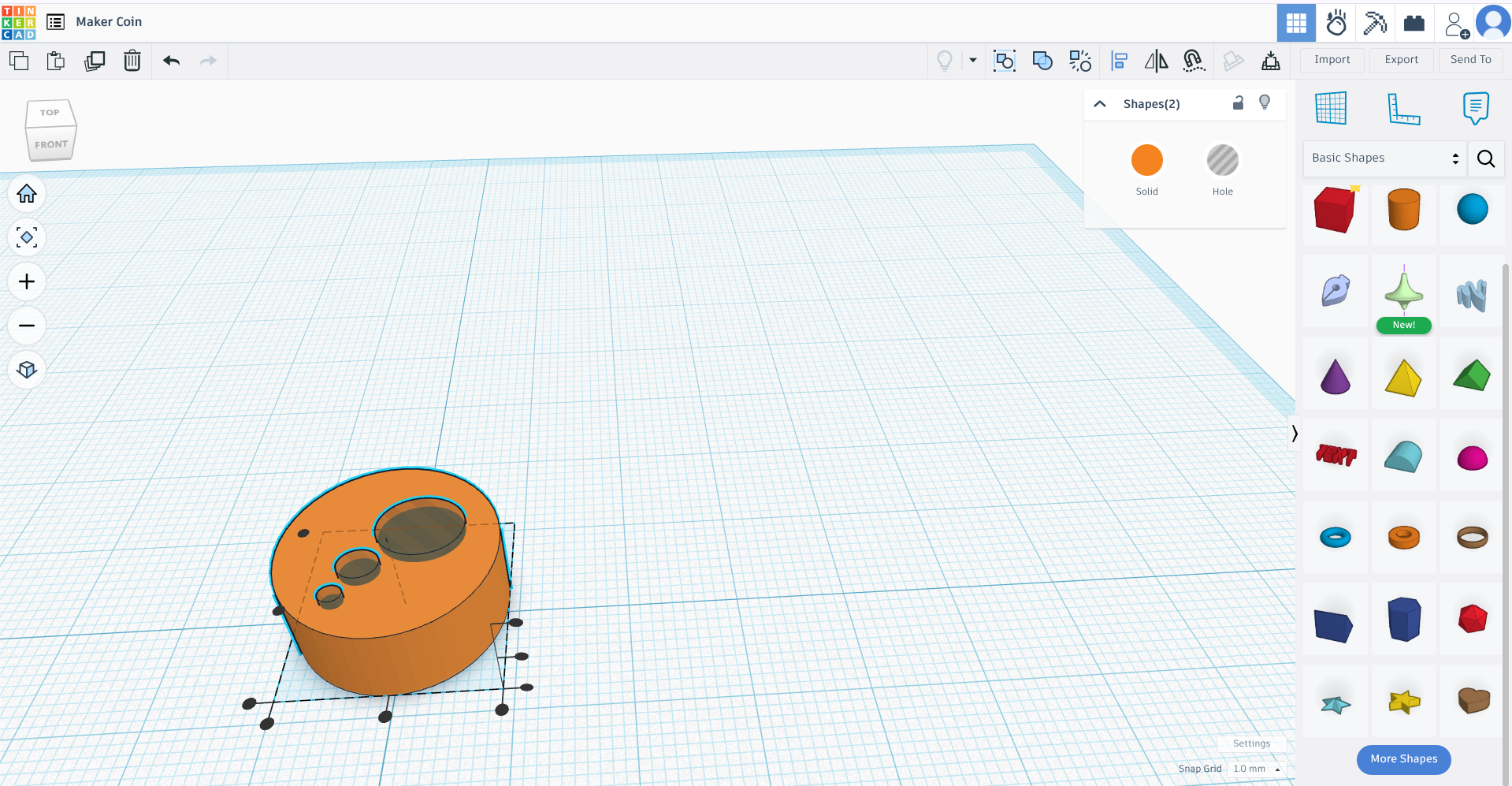Screen dimensions: 1512x786
Task: Open the user profile avatar
Action: coord(1493,22)
